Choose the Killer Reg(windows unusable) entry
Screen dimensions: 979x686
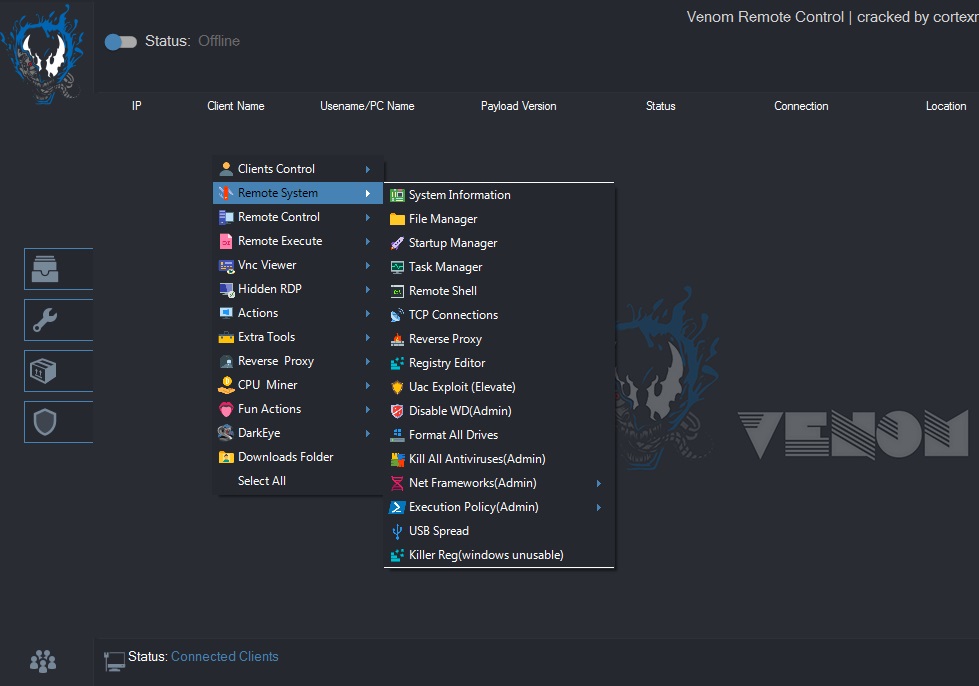pos(499,555)
